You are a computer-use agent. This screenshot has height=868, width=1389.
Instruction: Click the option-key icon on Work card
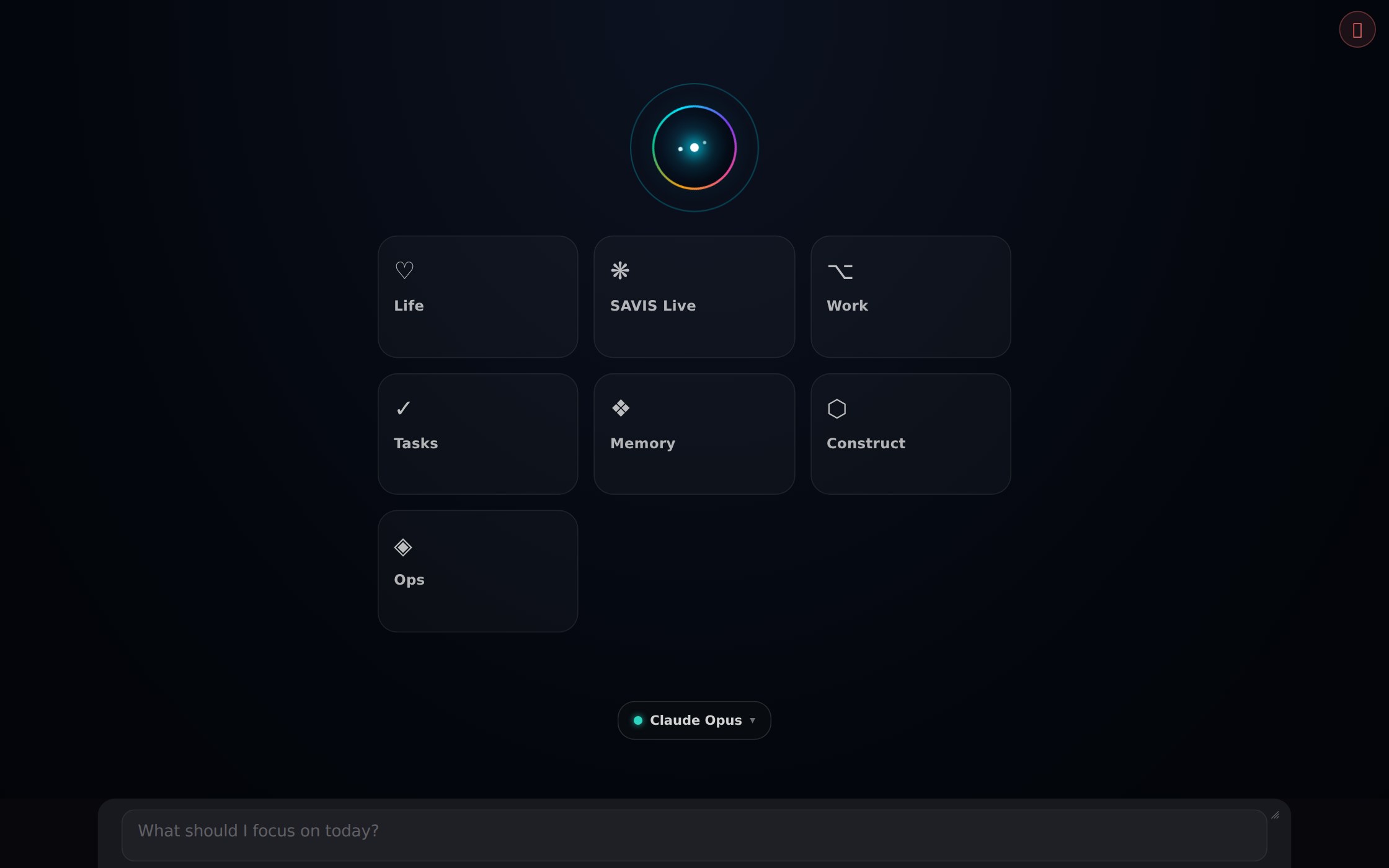tap(840, 272)
